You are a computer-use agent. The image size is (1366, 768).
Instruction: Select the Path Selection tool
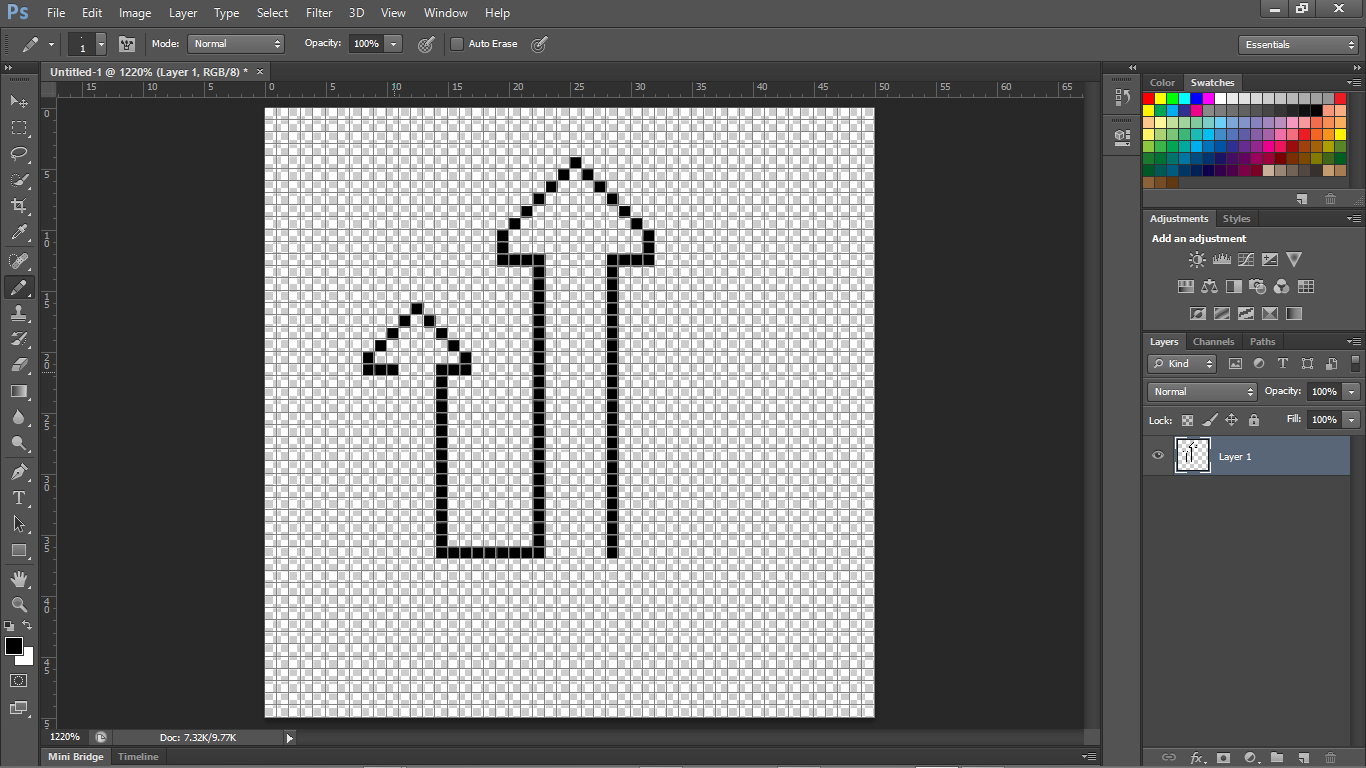pos(19,523)
